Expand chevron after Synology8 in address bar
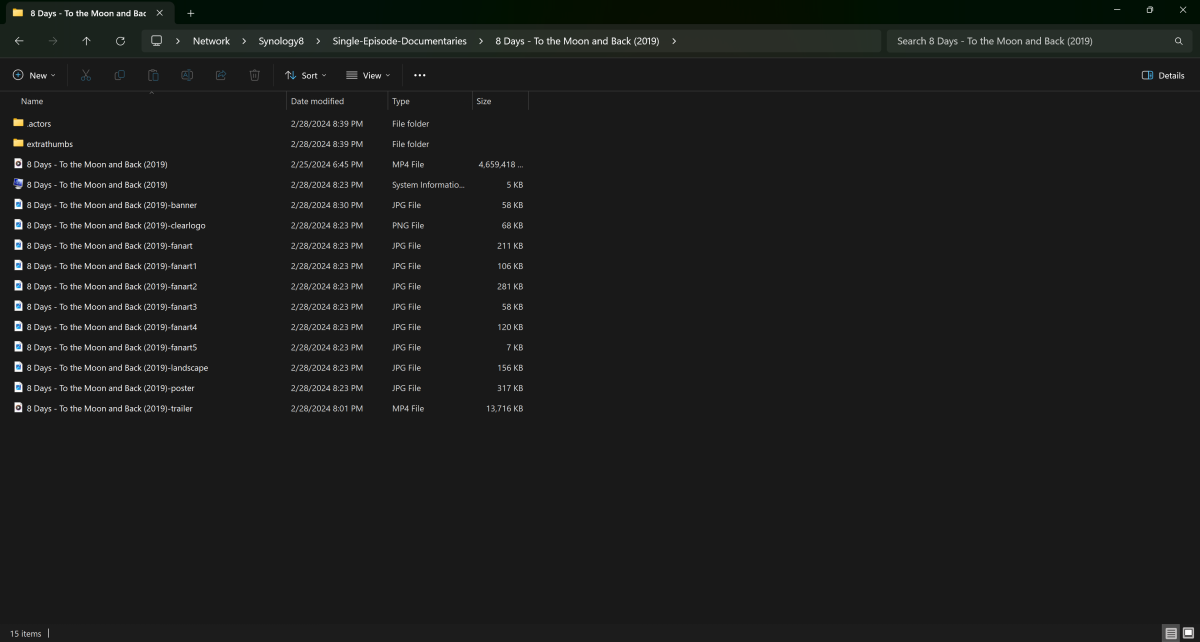This screenshot has width=1200, height=642. pos(318,41)
